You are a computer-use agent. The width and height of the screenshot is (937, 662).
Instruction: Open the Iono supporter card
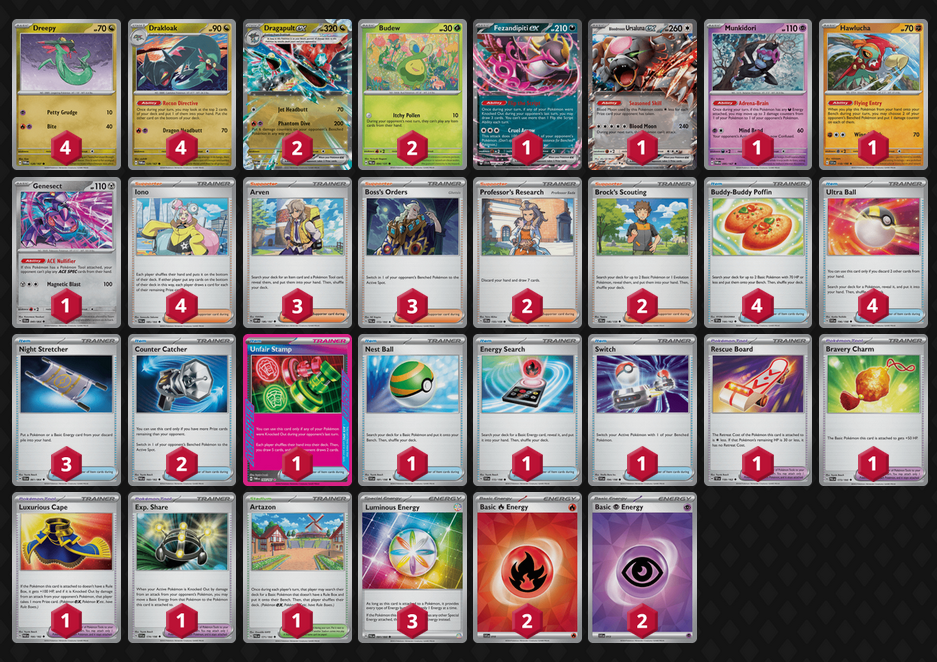(182, 252)
